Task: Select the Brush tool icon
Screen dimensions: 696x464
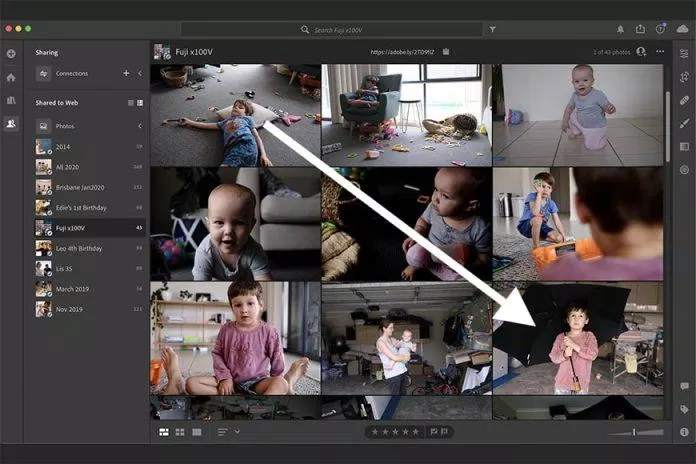Action: [684, 123]
